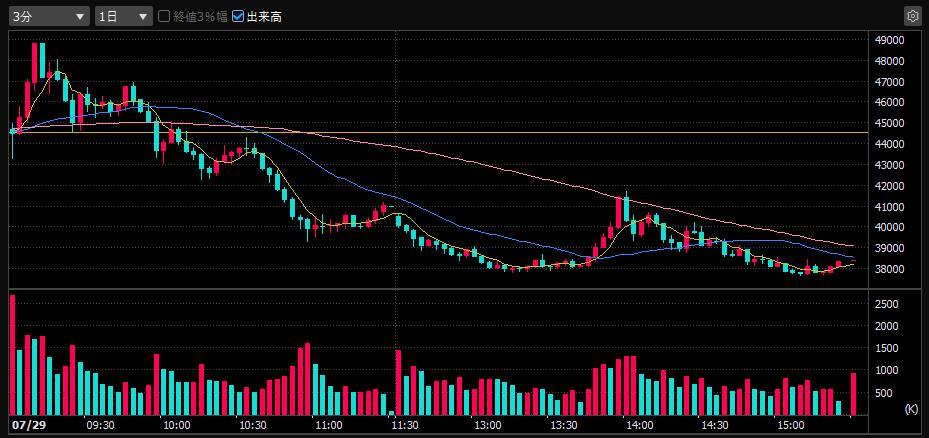Click the 1000 volume axis label

point(887,370)
